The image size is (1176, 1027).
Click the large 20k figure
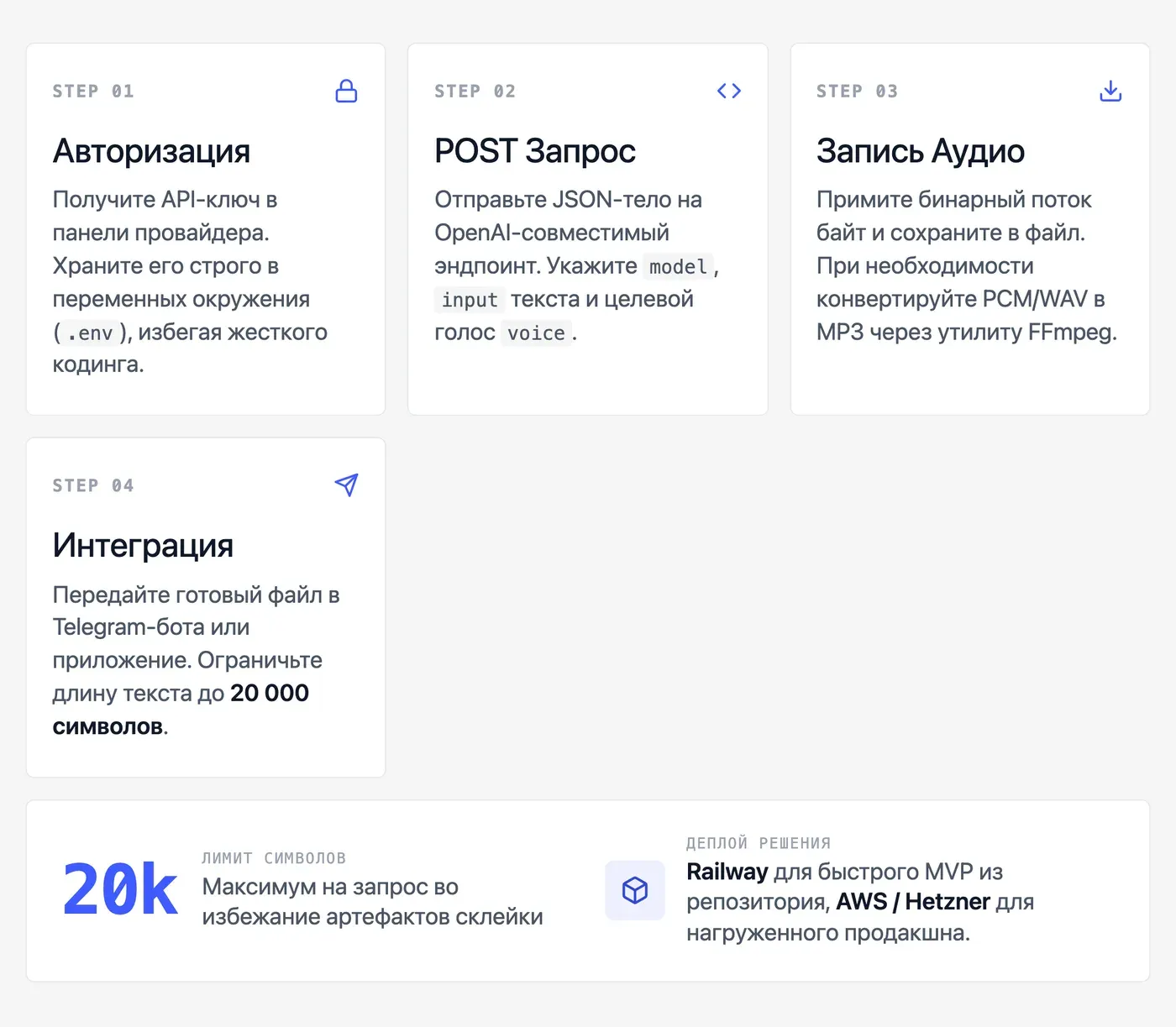coord(120,890)
